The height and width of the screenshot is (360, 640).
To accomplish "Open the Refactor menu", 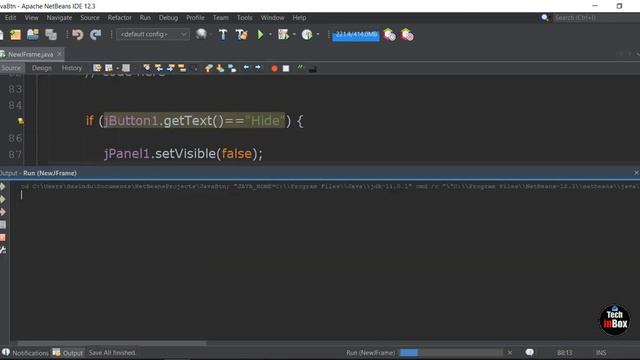I will click(120, 18).
